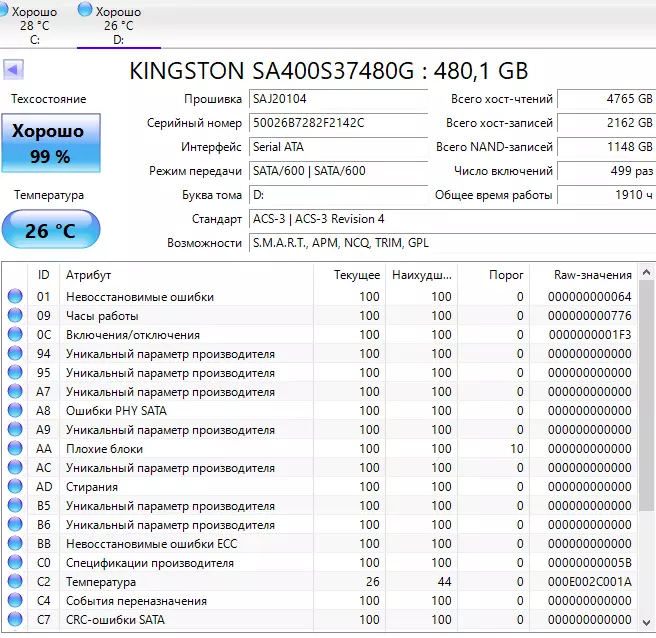The image size is (656, 638).
Task: Click status orb for attribute 01 row
Action: tap(15, 297)
